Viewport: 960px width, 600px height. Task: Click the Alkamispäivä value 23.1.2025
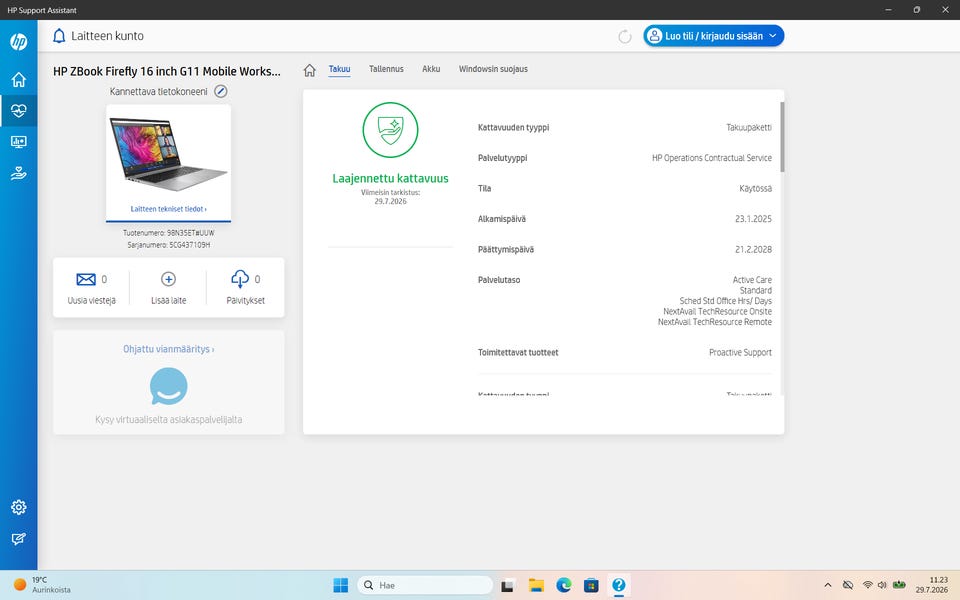[753, 219]
